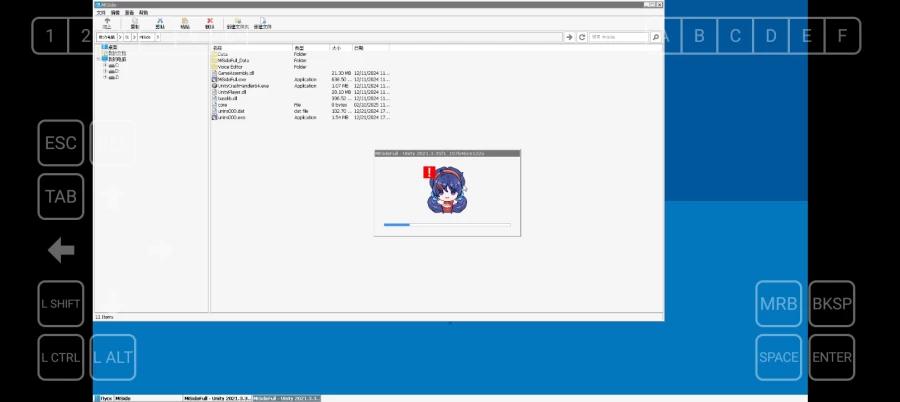The height and width of the screenshot is (402, 900).
Task: Open the first menu in the menu bar
Action: point(100,13)
